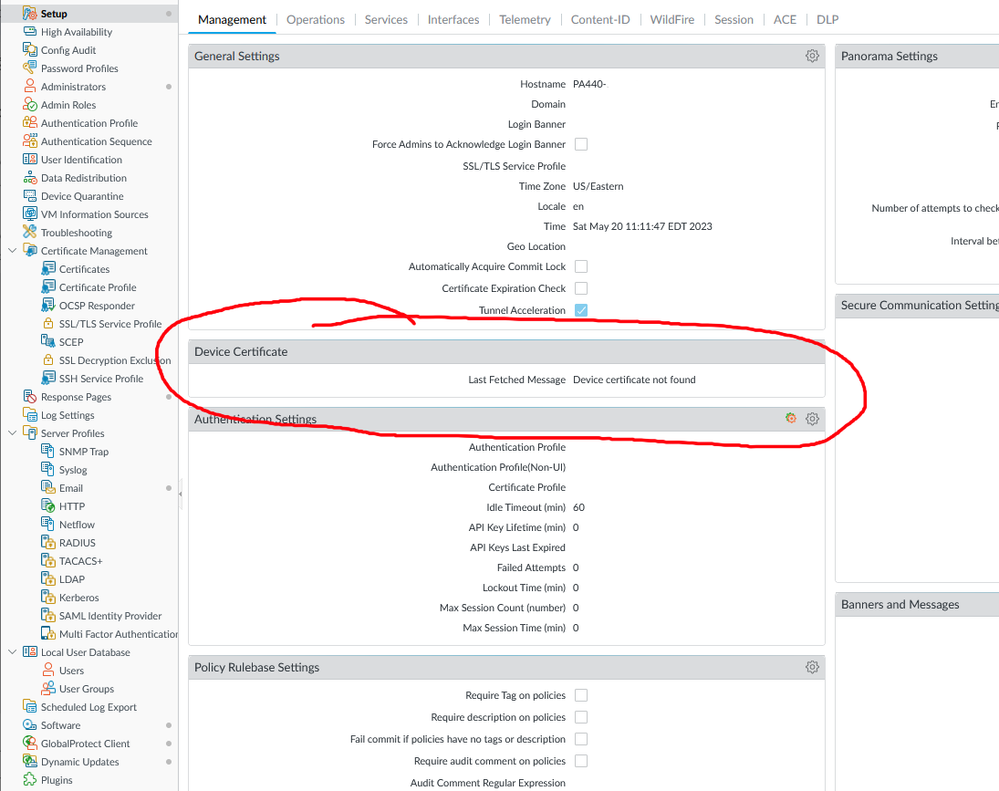
Task: Select Setup in the sidebar
Action: pyautogui.click(x=54, y=13)
